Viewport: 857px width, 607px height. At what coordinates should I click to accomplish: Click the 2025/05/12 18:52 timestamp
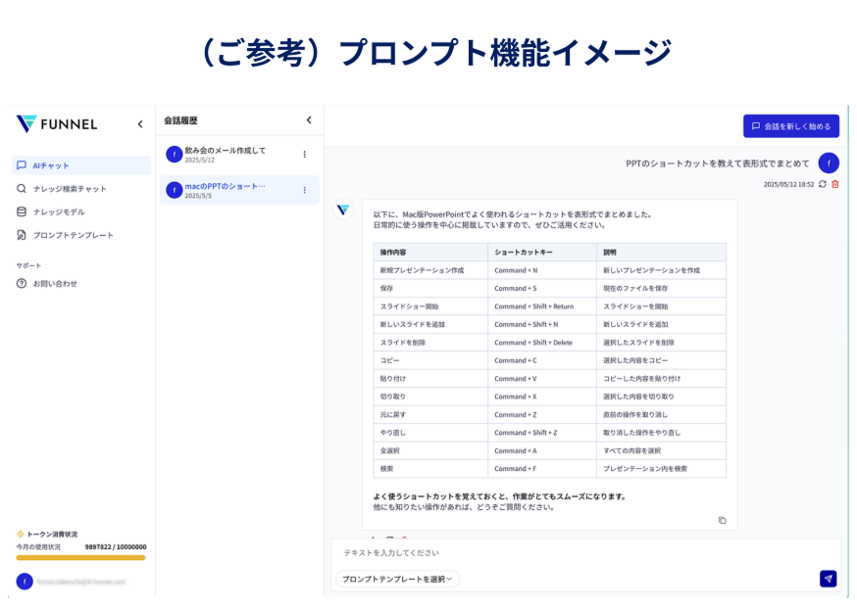(789, 185)
